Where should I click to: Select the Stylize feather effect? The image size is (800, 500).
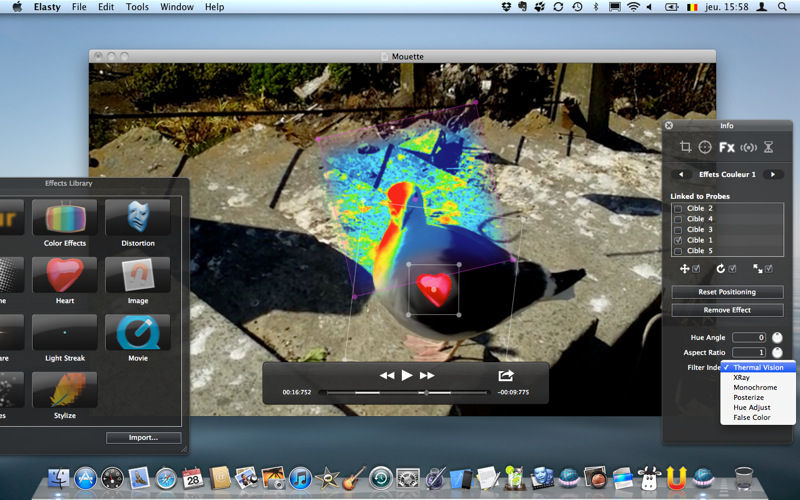(x=65, y=390)
